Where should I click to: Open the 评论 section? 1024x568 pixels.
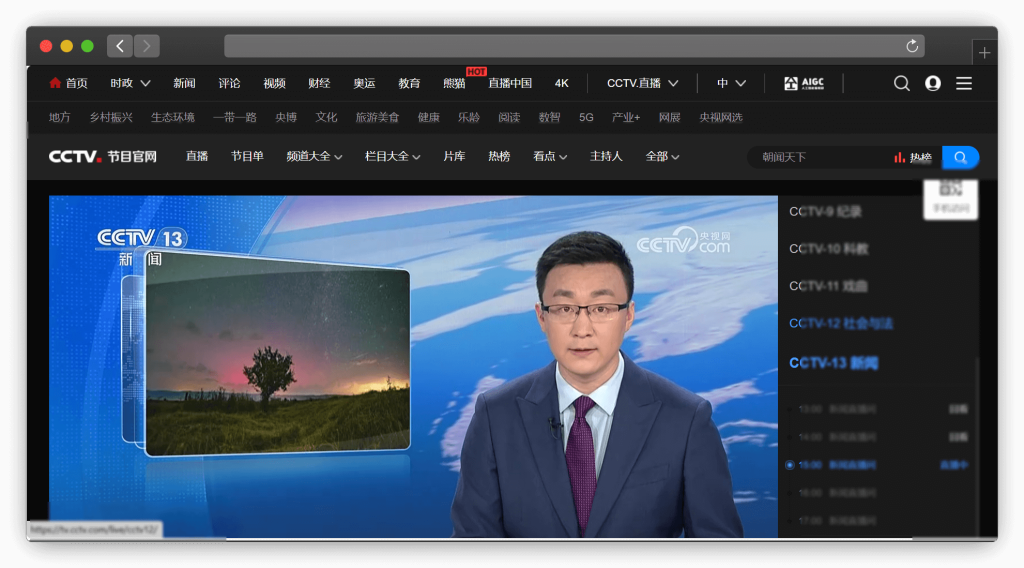pos(229,83)
